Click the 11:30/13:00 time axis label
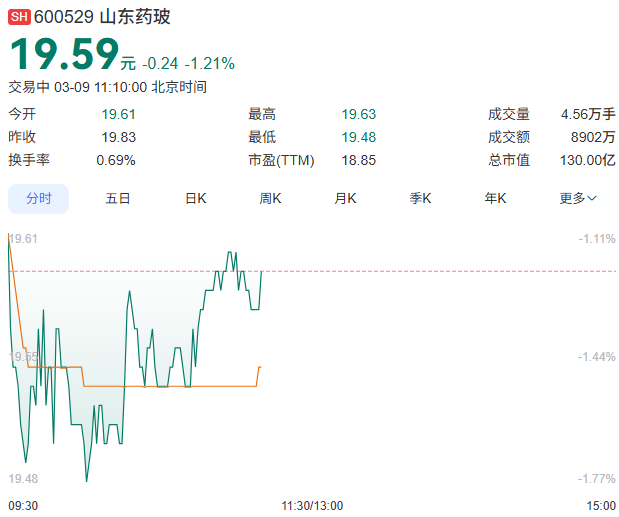This screenshot has width=619, height=517. [312, 506]
